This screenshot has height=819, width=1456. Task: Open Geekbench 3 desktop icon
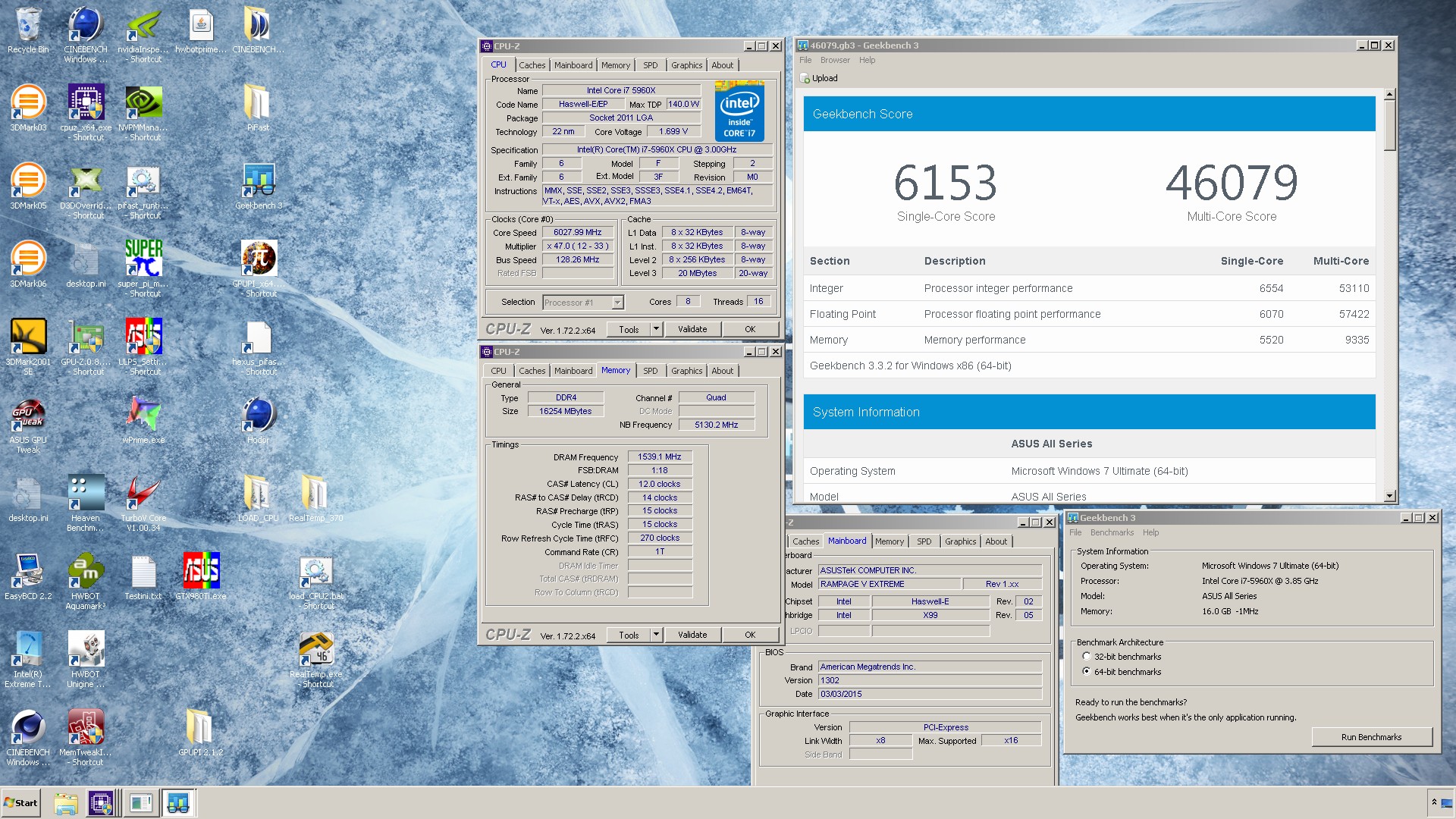258,187
